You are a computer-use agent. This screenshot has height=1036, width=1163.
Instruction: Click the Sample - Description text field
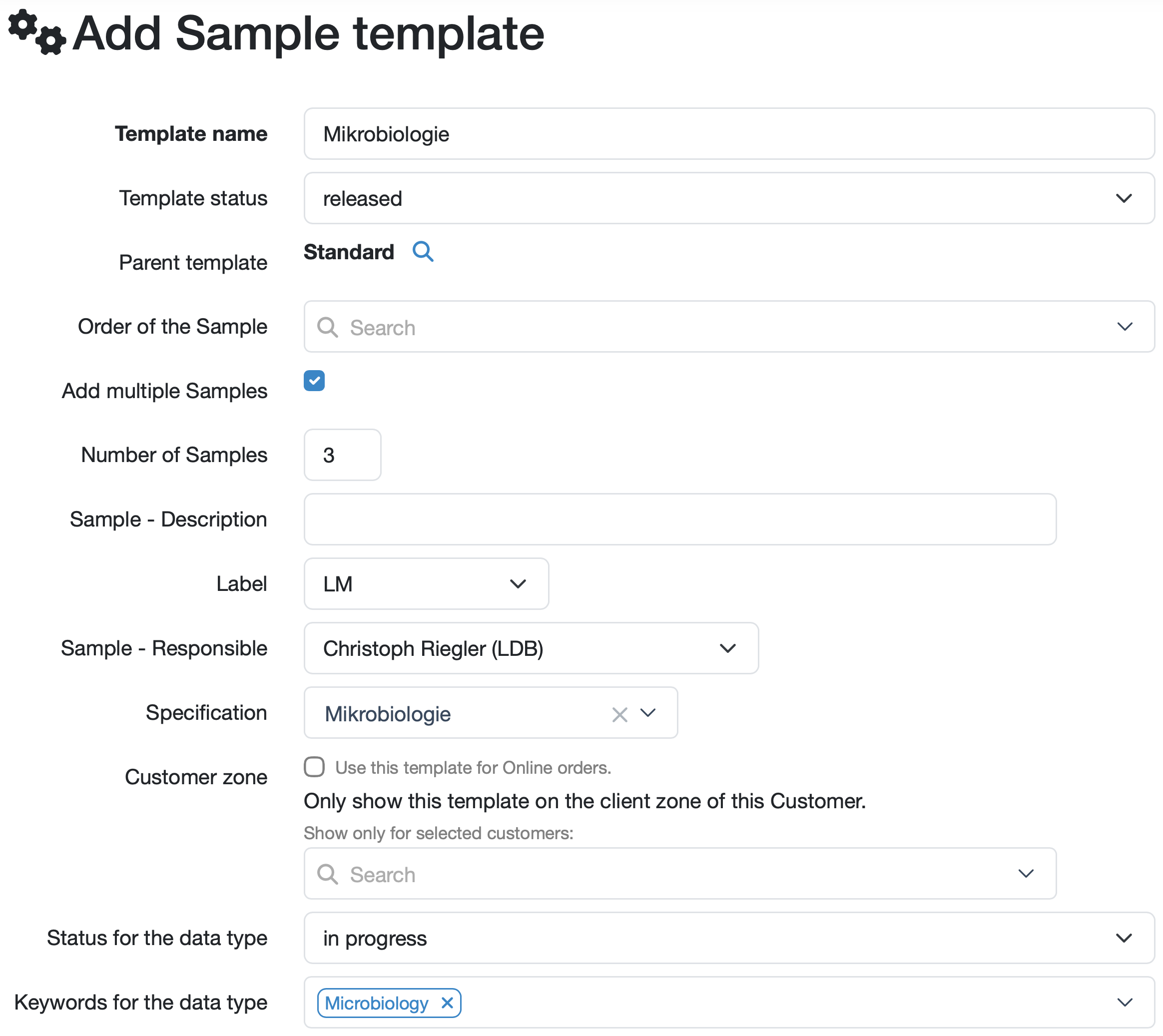680,519
